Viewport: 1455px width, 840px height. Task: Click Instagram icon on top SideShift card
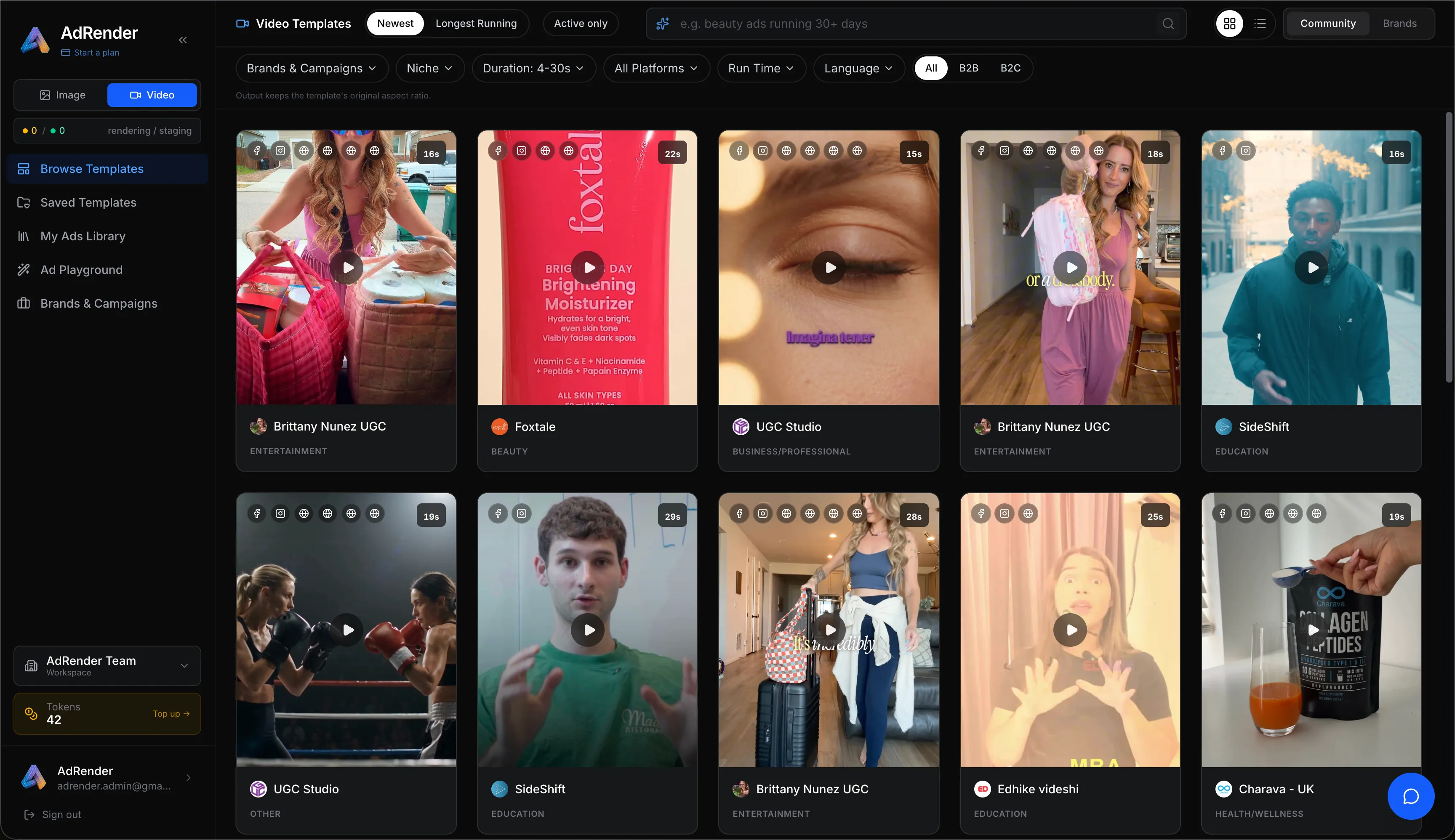pyautogui.click(x=1246, y=151)
